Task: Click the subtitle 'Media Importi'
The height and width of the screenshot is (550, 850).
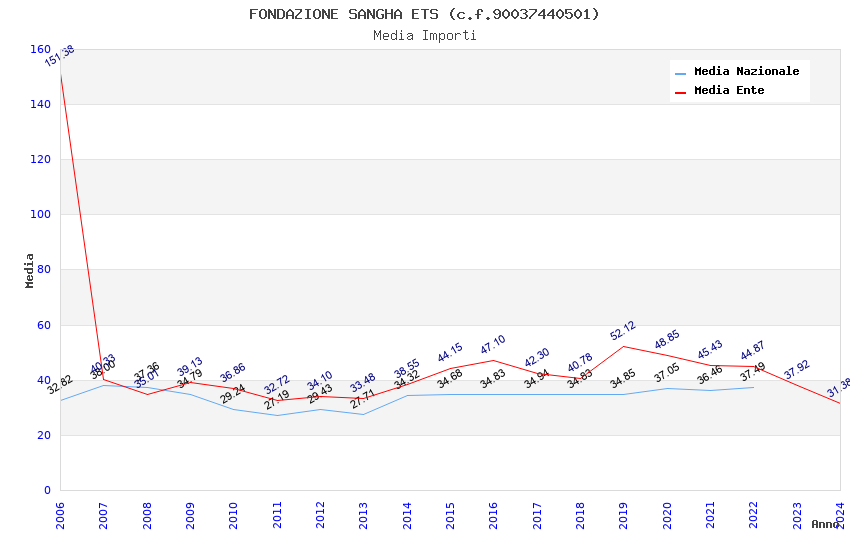Action: click(425, 36)
